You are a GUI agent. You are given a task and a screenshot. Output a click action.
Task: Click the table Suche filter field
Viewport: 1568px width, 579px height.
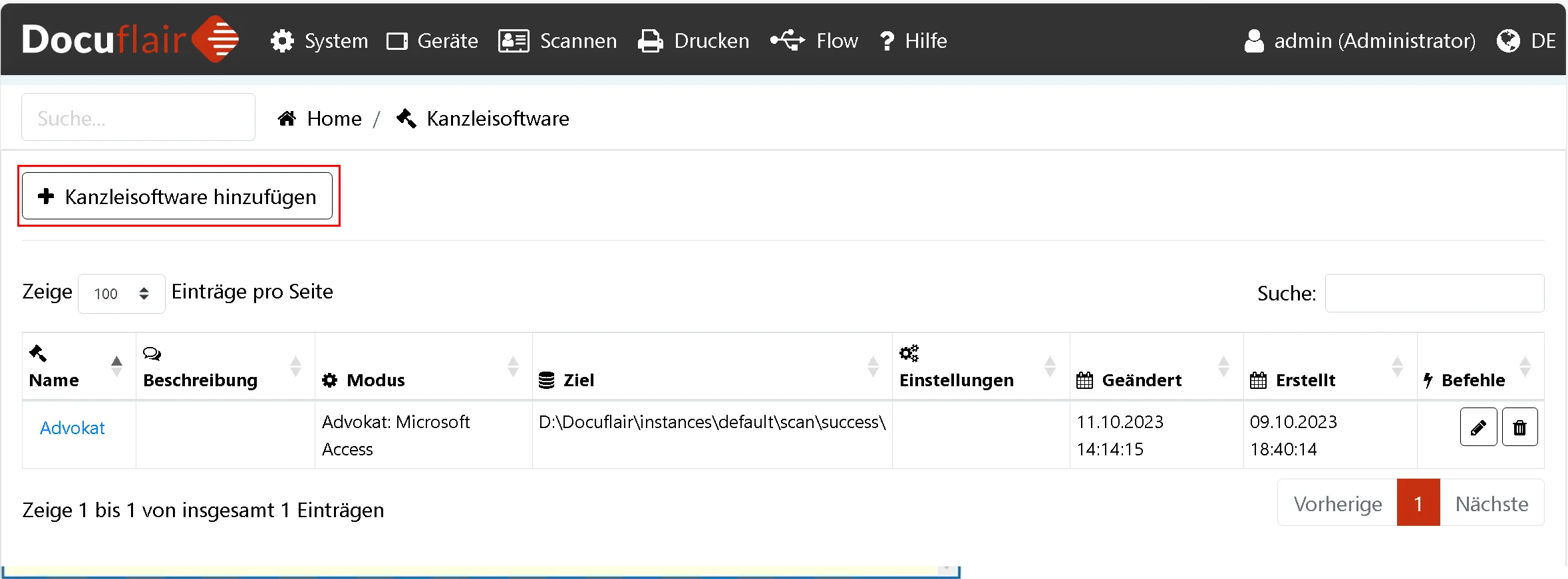coord(1434,293)
